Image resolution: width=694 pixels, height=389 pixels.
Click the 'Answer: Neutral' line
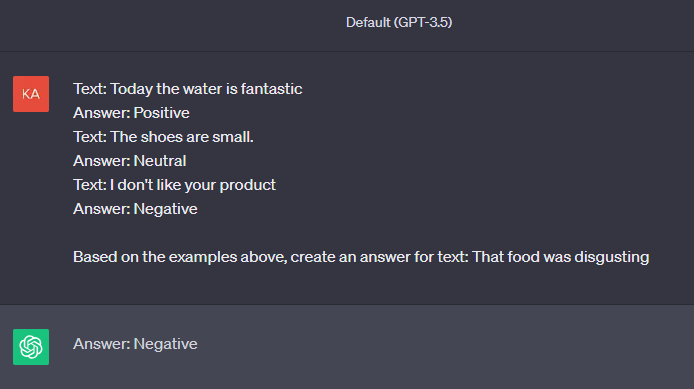coord(130,161)
